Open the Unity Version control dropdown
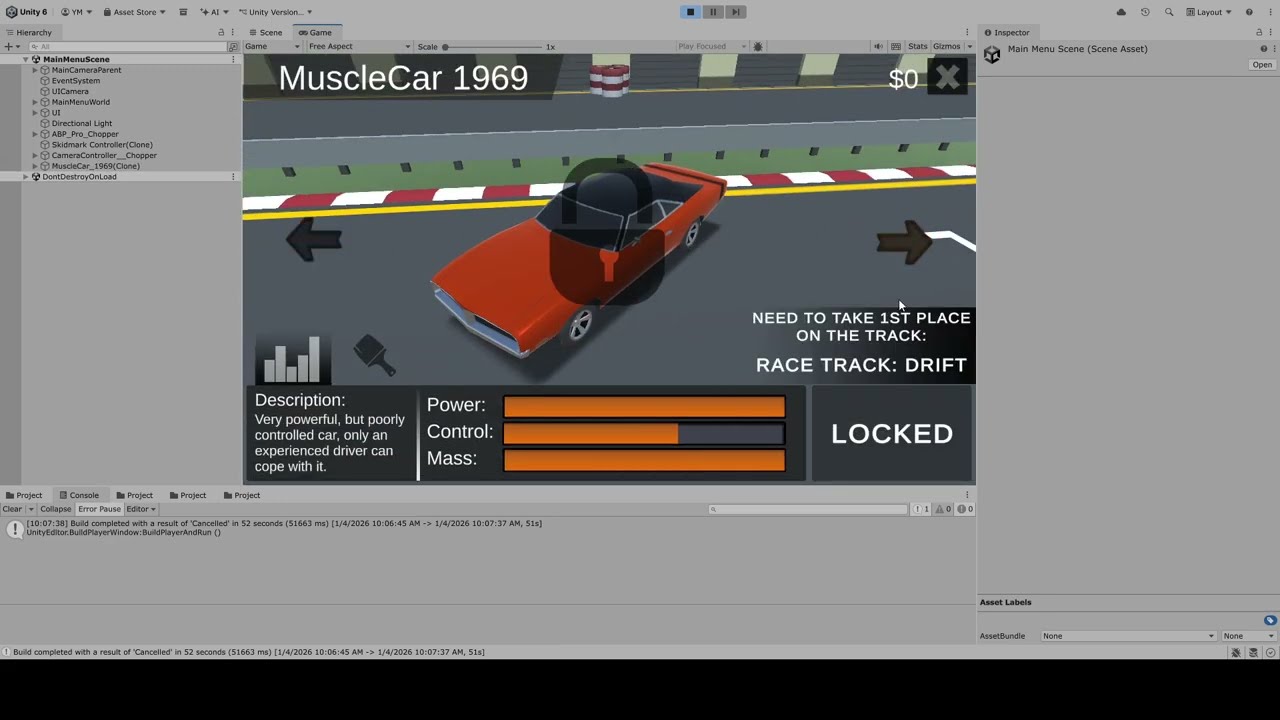Image resolution: width=1280 pixels, height=720 pixels. 275,12
